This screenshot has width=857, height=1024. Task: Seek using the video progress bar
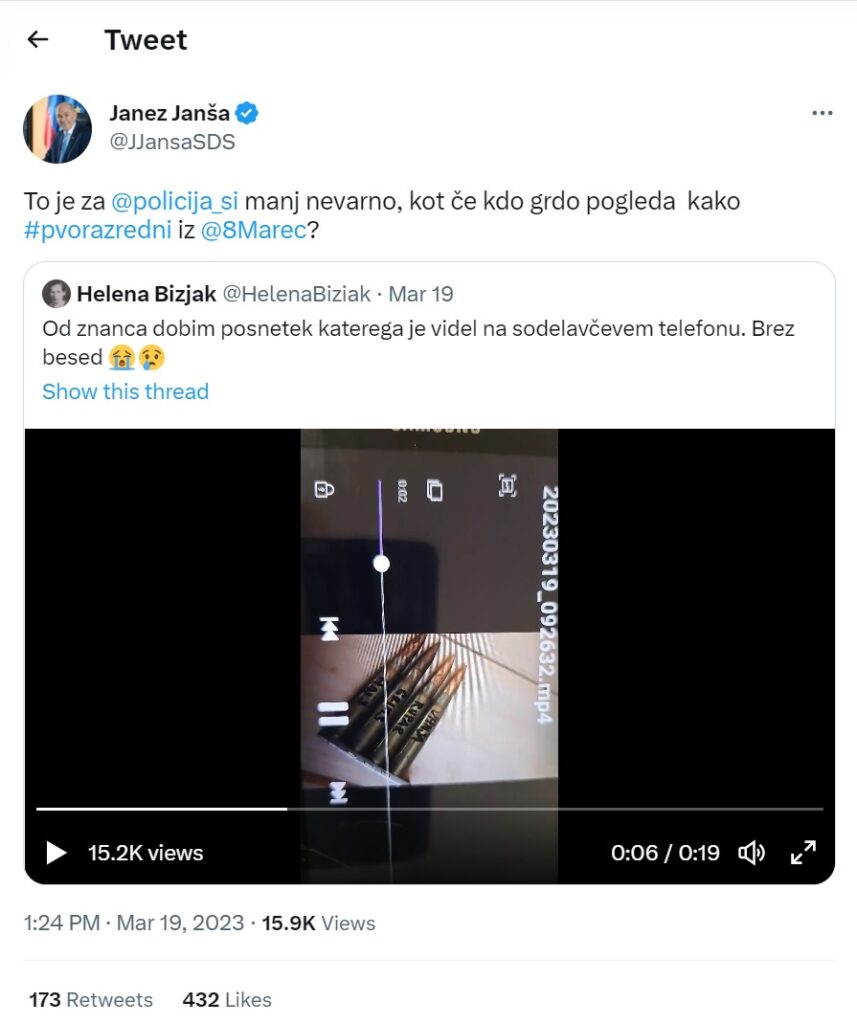430,808
